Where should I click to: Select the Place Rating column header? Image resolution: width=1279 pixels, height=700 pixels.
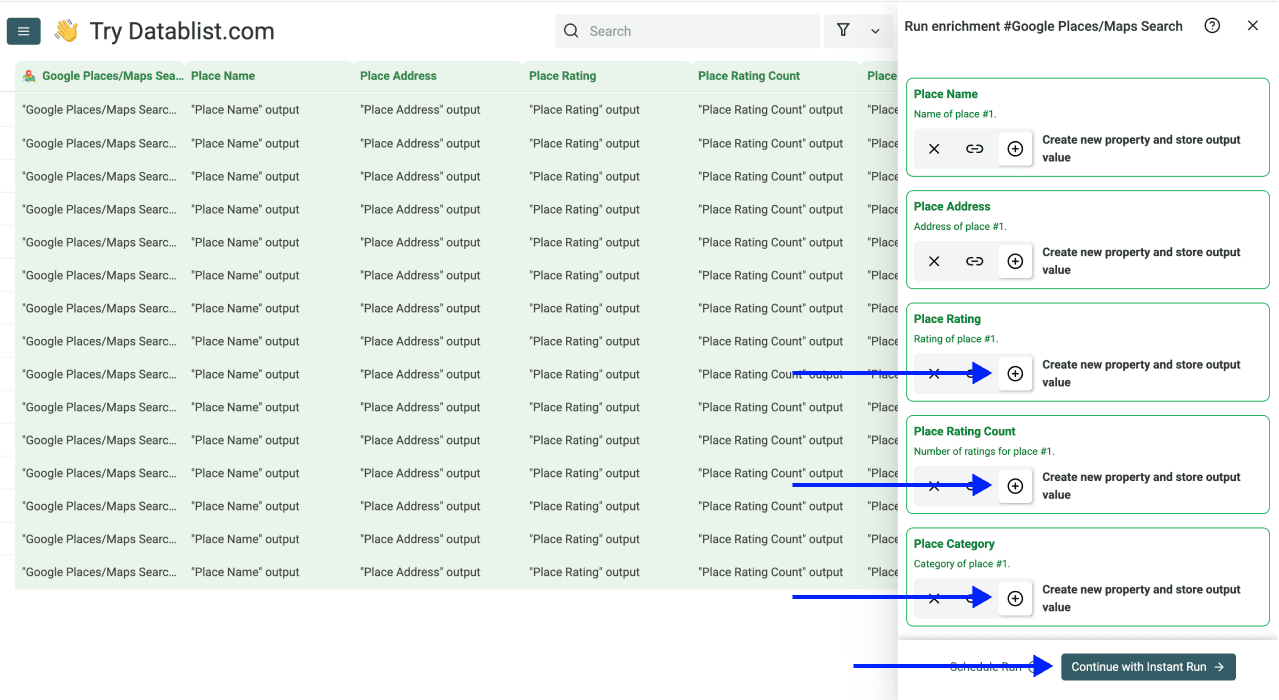[x=560, y=75]
